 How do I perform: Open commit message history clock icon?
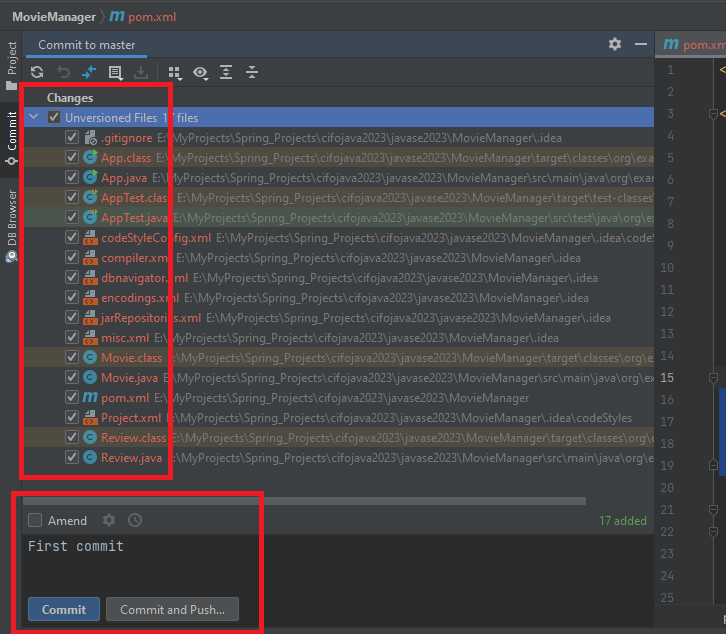135,520
